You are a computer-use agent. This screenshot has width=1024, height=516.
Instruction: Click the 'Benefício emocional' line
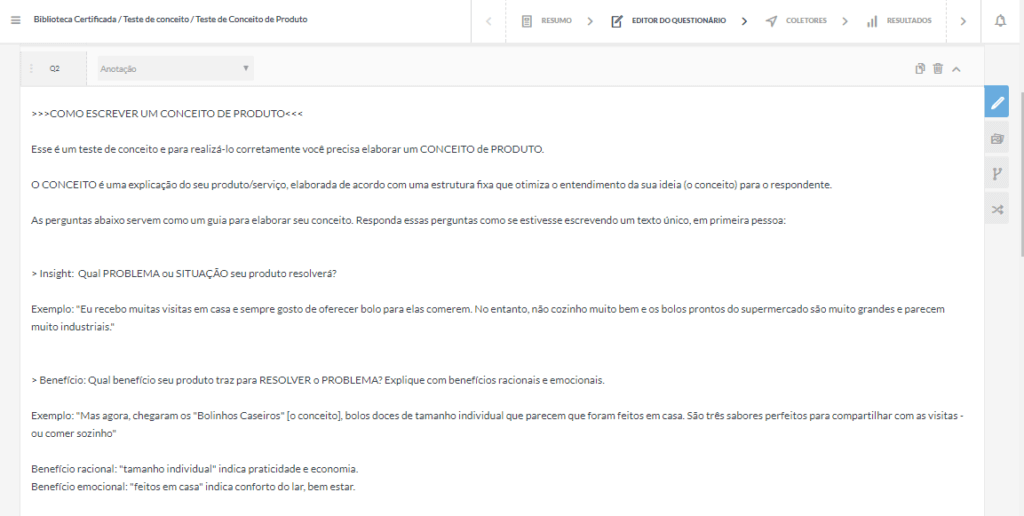193,487
